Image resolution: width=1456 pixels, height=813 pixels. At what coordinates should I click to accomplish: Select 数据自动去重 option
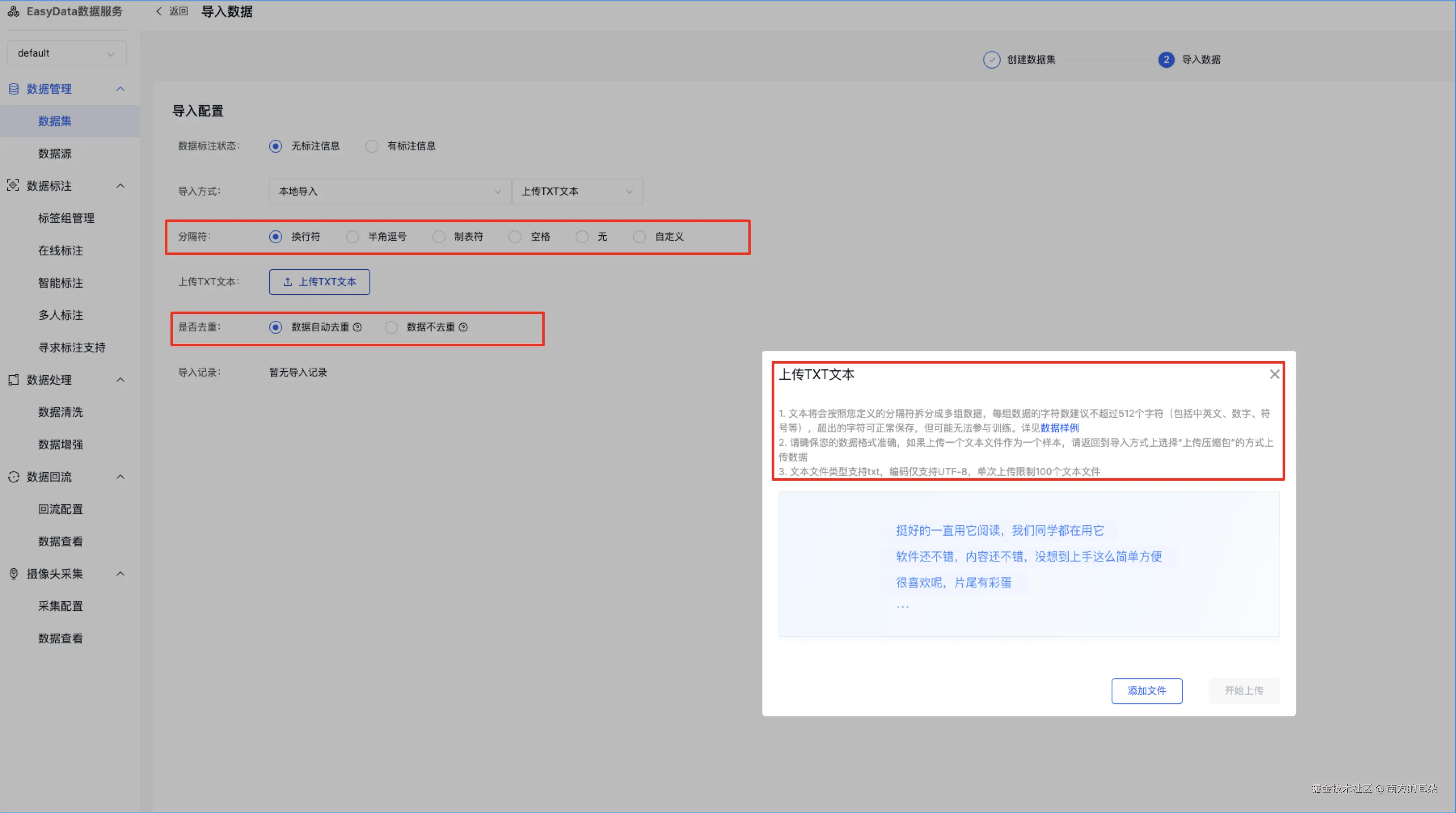(275, 327)
